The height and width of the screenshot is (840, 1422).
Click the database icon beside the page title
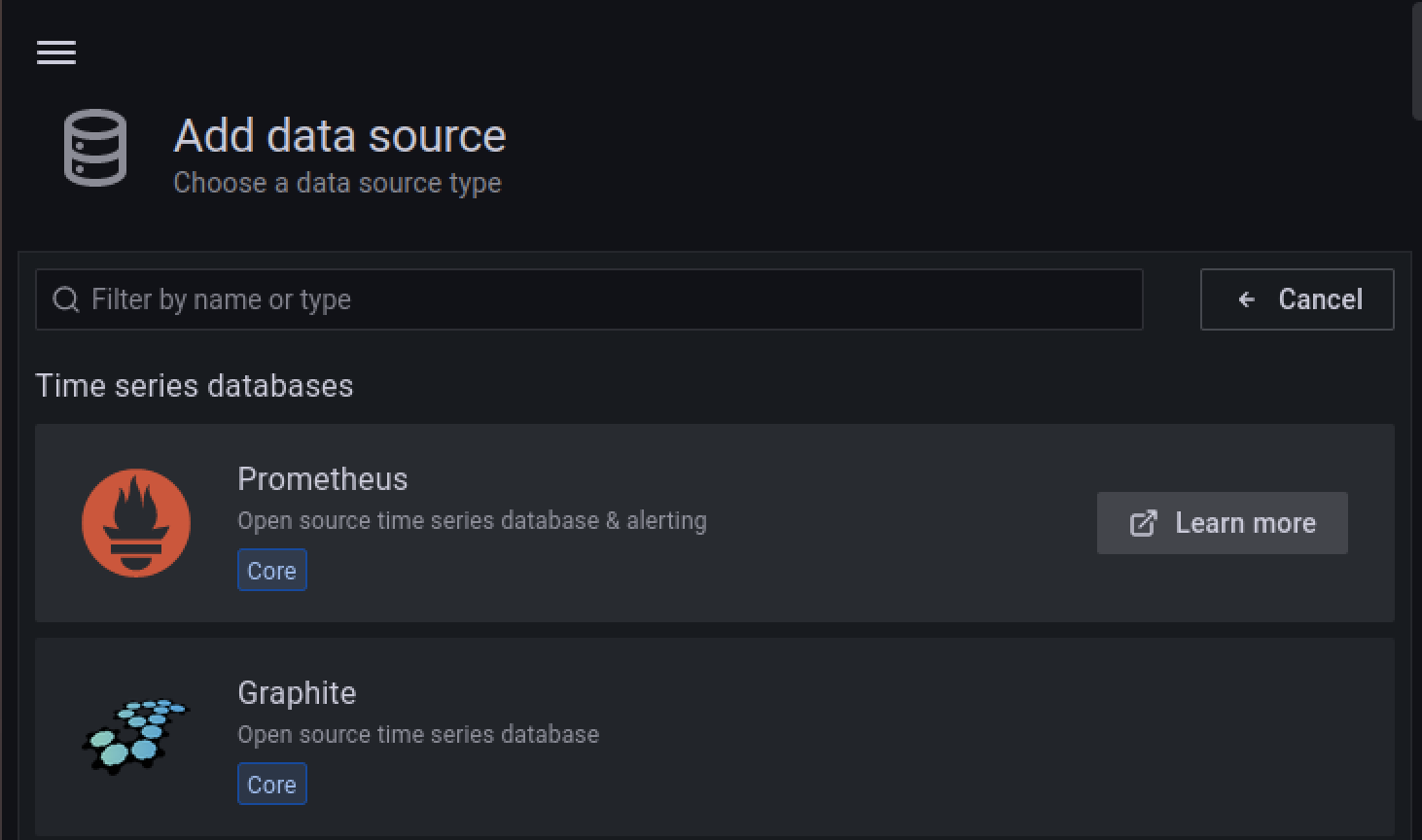(95, 148)
